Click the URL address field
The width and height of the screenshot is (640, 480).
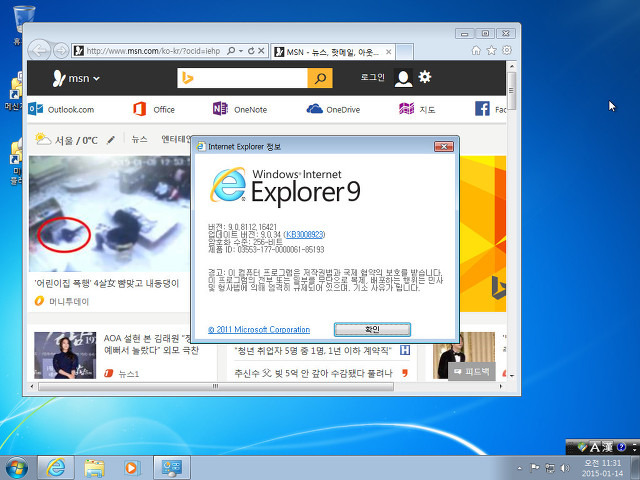pos(153,51)
